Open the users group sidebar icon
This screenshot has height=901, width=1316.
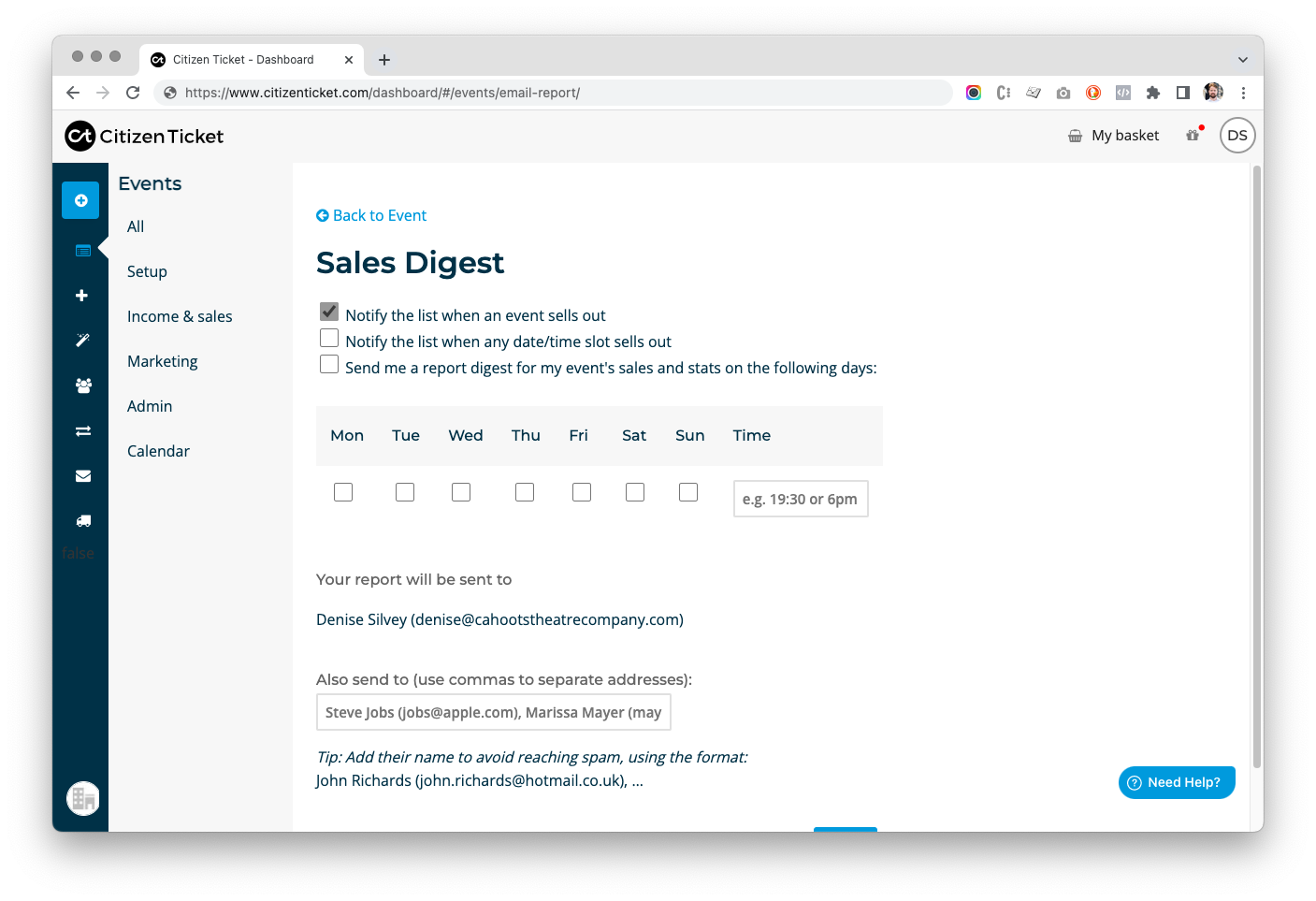pos(83,385)
